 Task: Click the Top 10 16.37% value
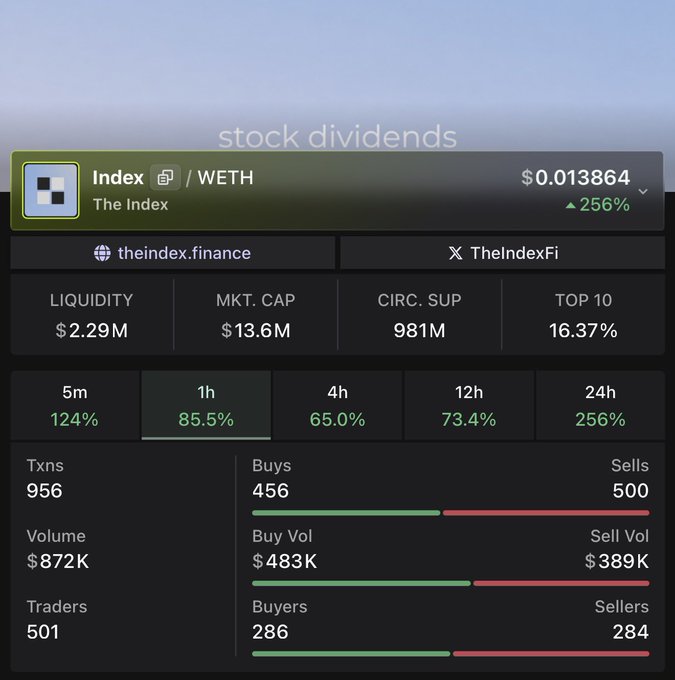pos(583,330)
